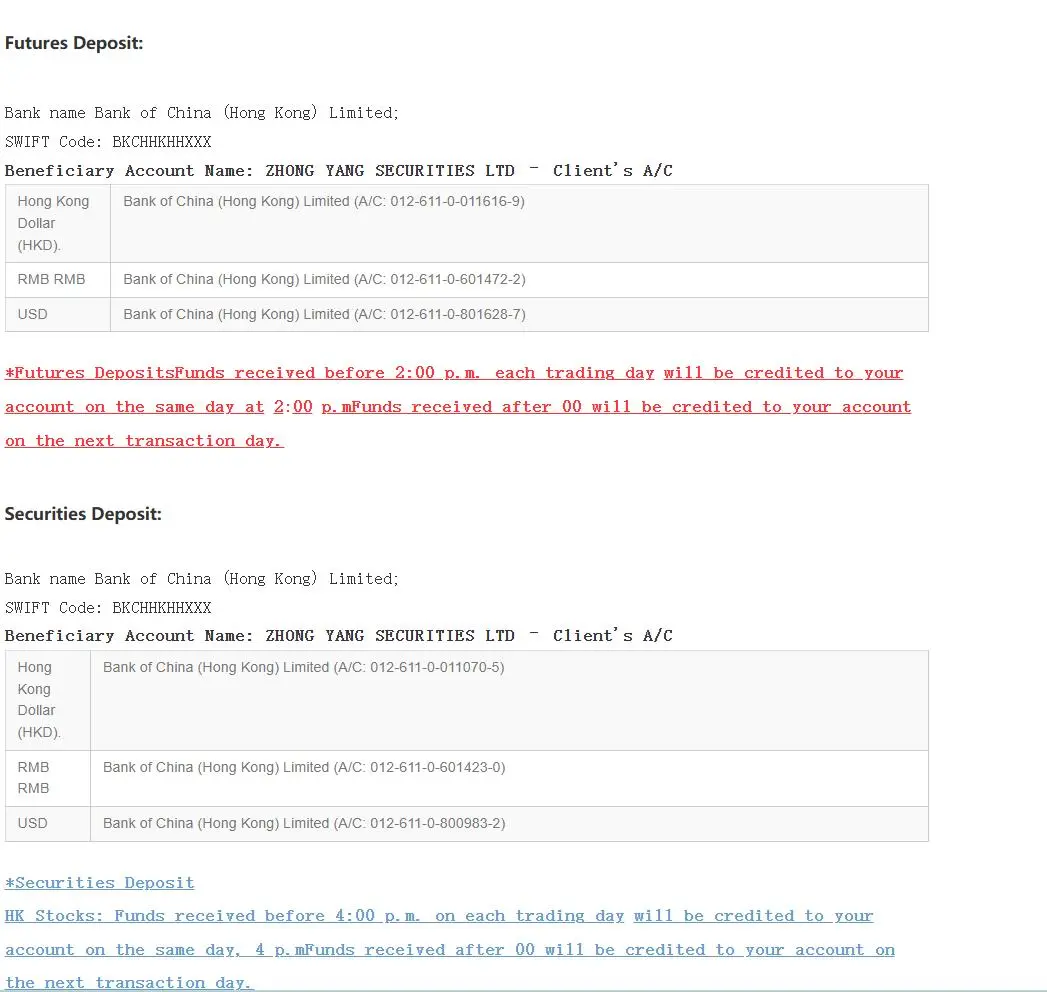
Task: Select securities RMB account 012-611-0-601423-0 cell
Action: 509,778
